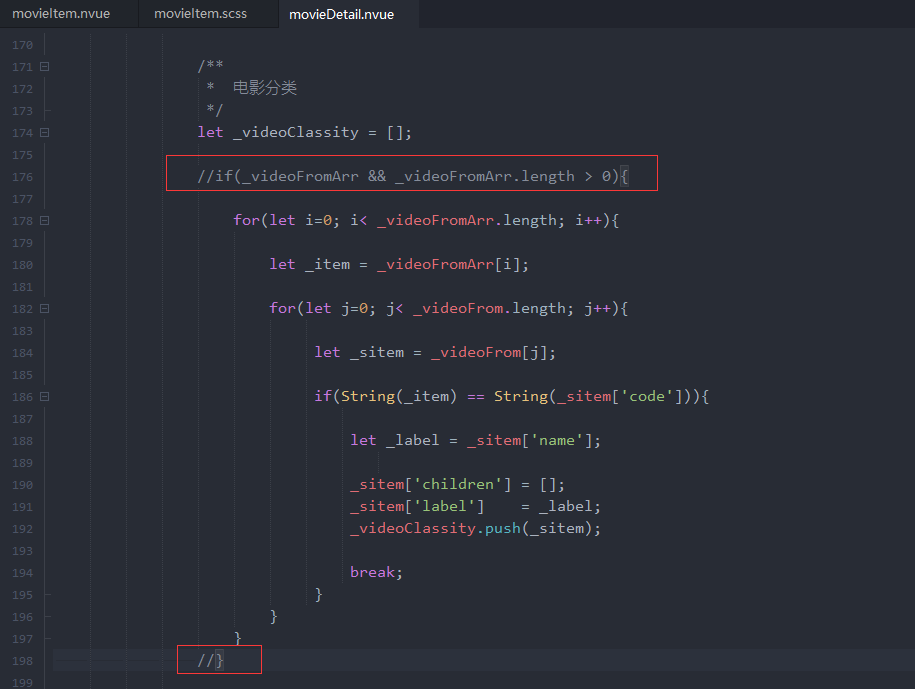Place cursor on 'let _item = _videoFromArr[i];'
This screenshot has width=915, height=689.
coord(399,265)
